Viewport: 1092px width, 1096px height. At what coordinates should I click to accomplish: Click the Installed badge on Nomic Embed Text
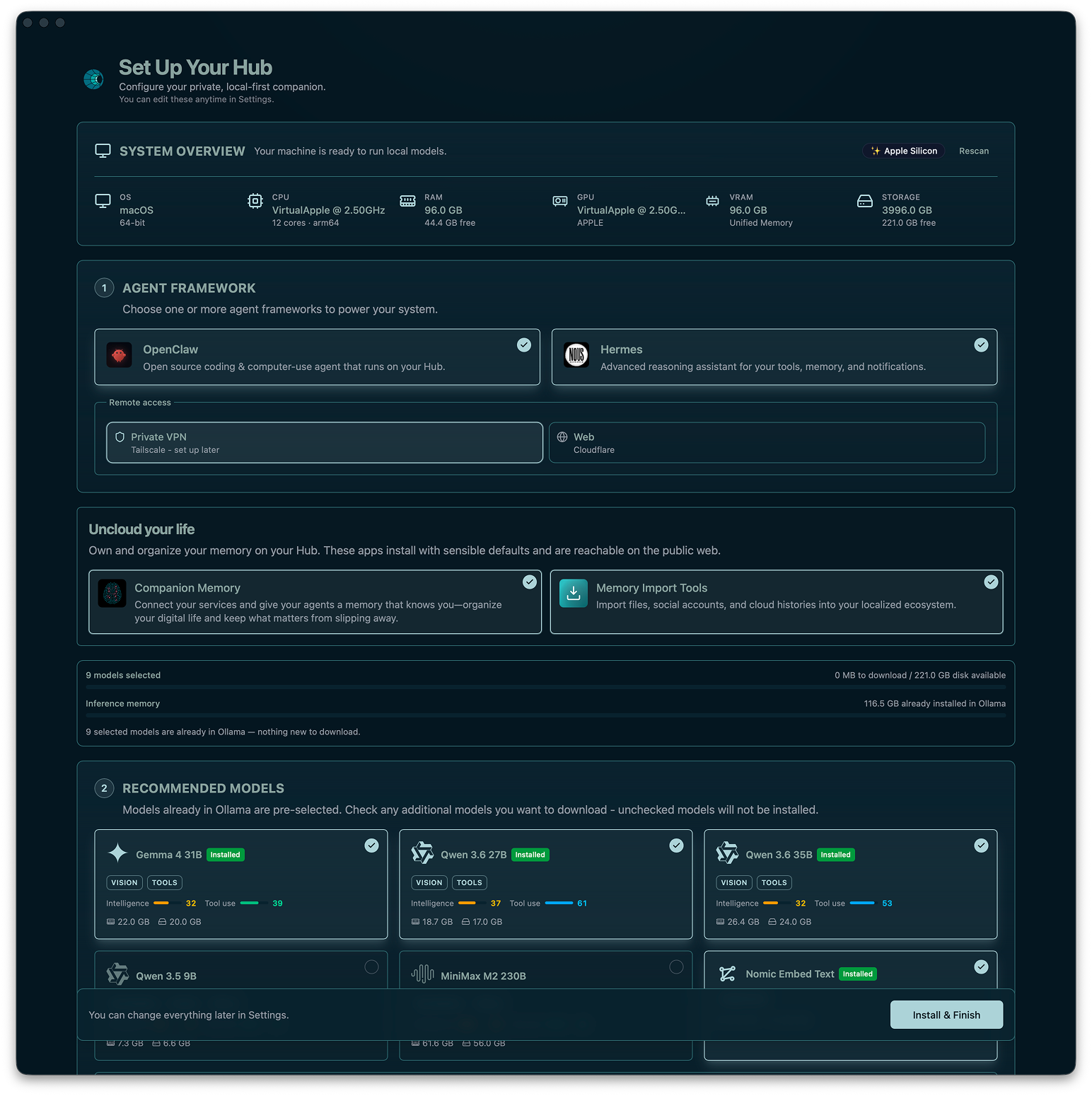point(858,974)
